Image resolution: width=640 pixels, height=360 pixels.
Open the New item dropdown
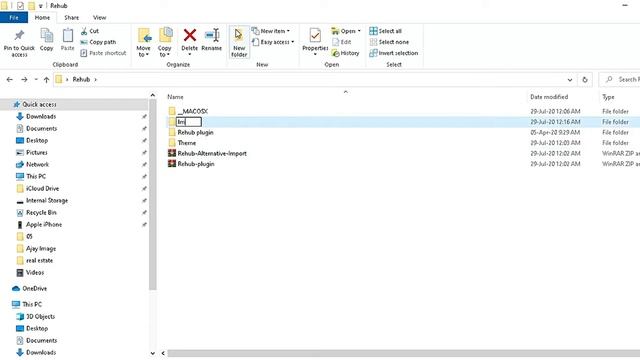[x=271, y=31]
